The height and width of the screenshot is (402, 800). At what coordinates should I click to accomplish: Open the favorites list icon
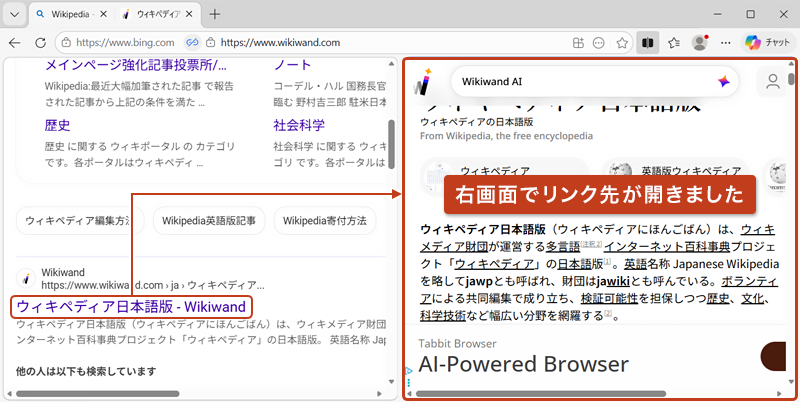click(x=674, y=43)
